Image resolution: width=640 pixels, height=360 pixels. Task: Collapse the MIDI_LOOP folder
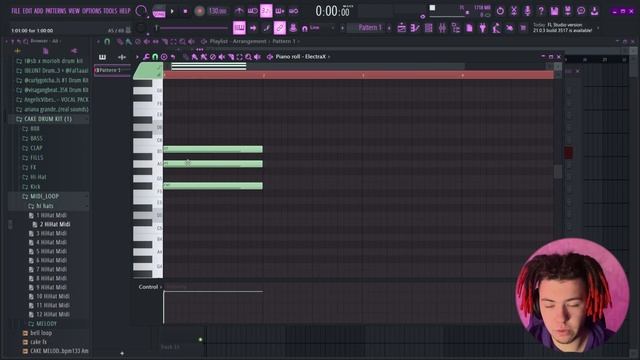[44, 196]
